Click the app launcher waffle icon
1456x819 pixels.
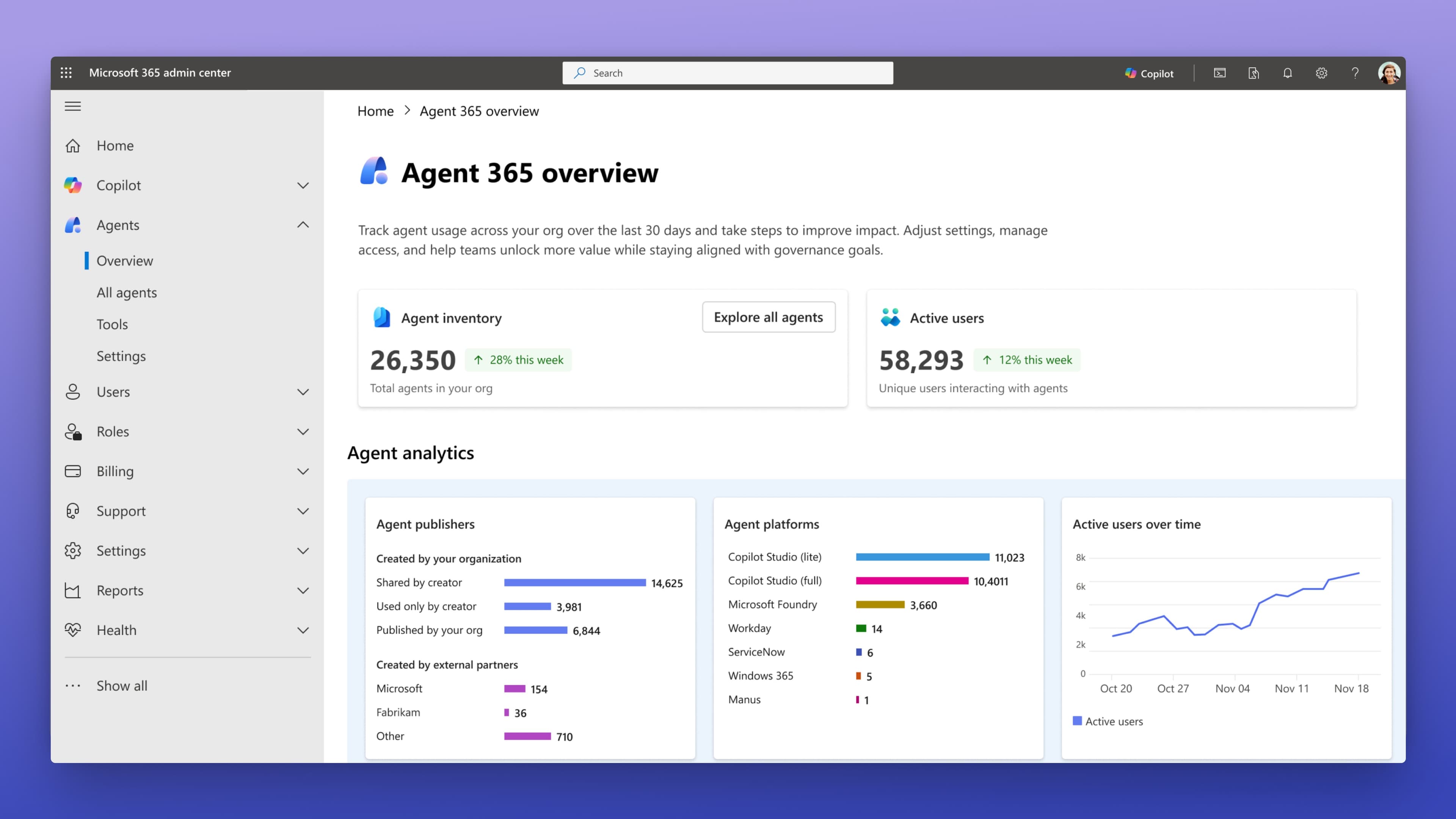pos(66,72)
